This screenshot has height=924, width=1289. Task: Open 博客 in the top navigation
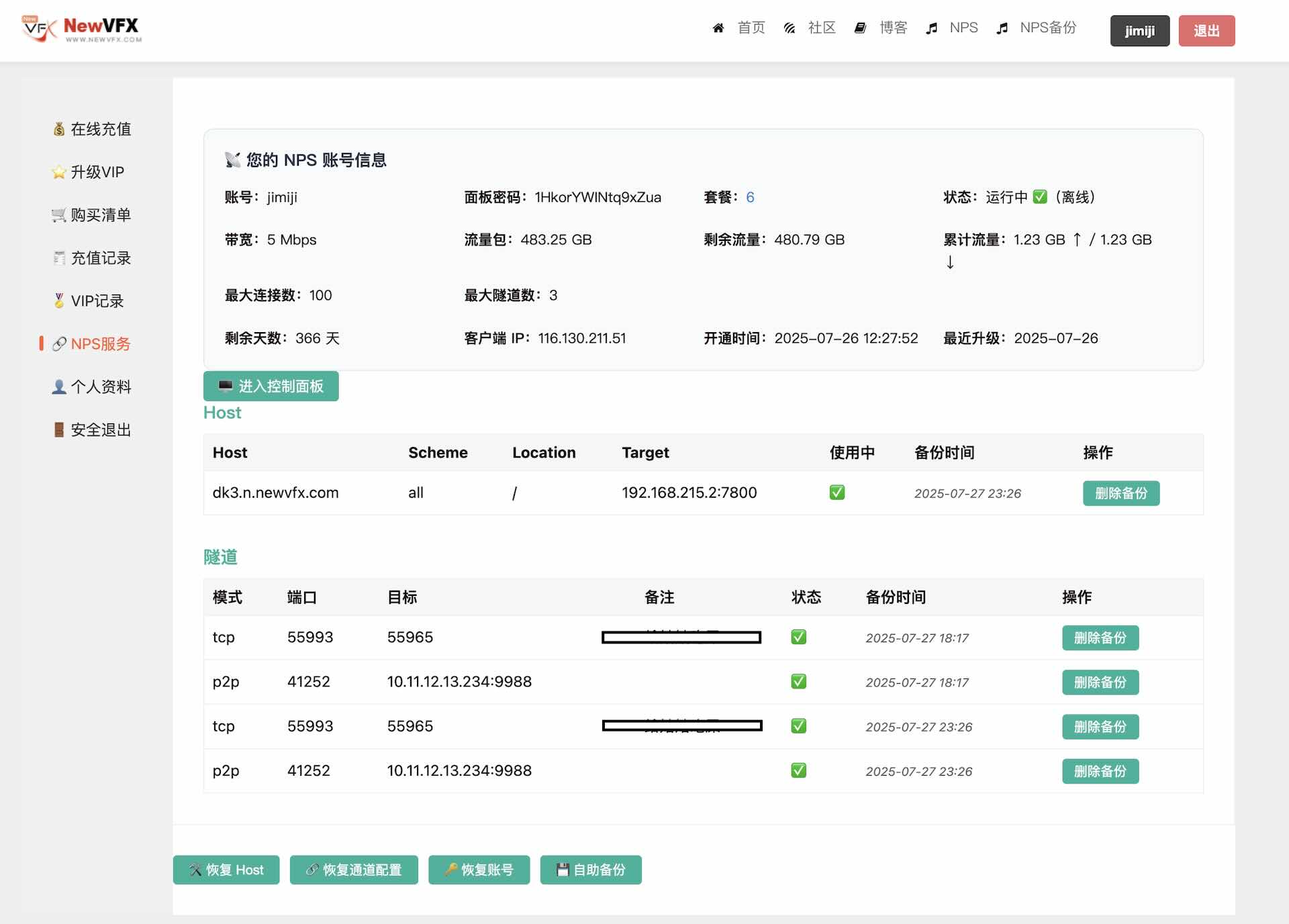894,28
